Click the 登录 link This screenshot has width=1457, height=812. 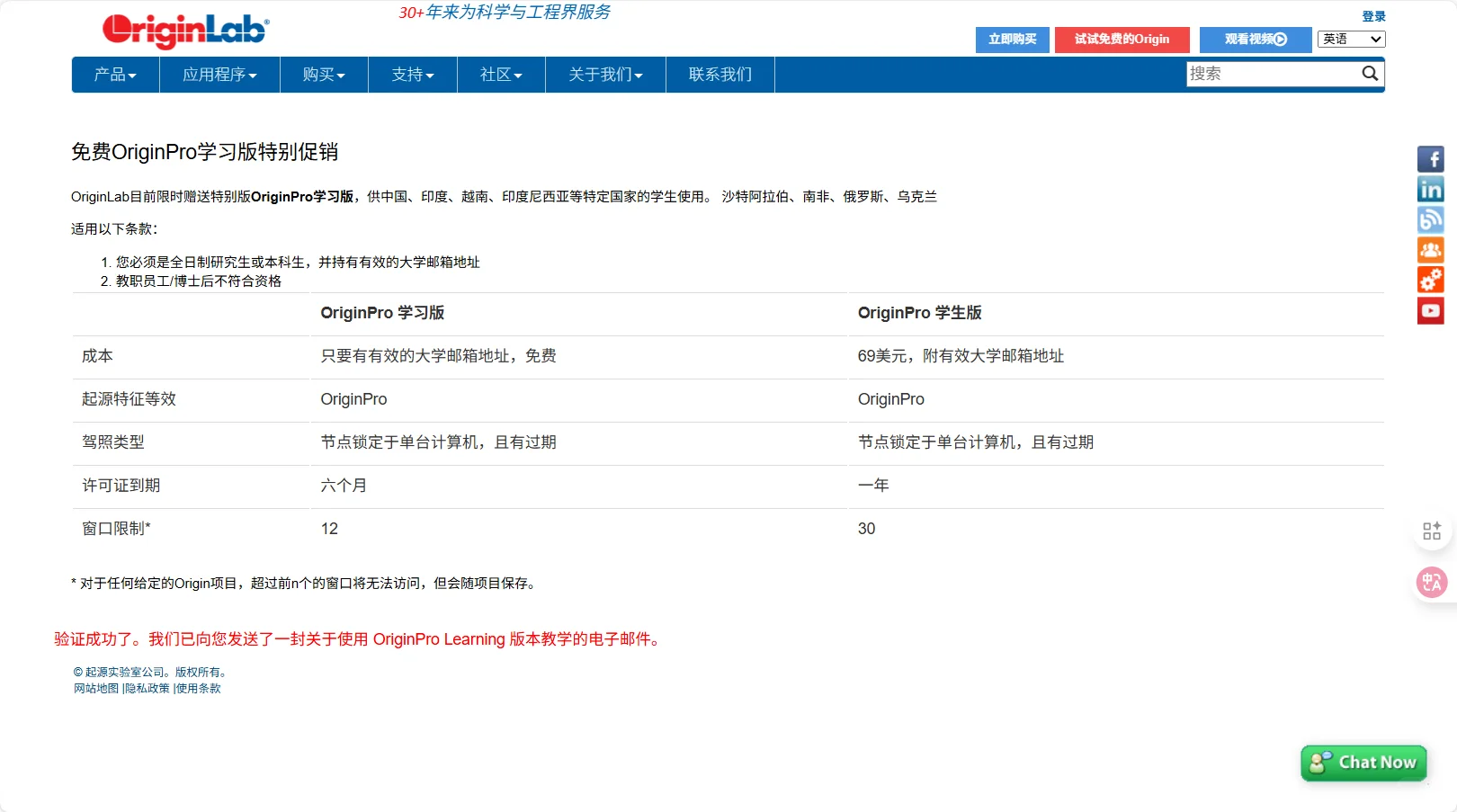click(x=1373, y=15)
